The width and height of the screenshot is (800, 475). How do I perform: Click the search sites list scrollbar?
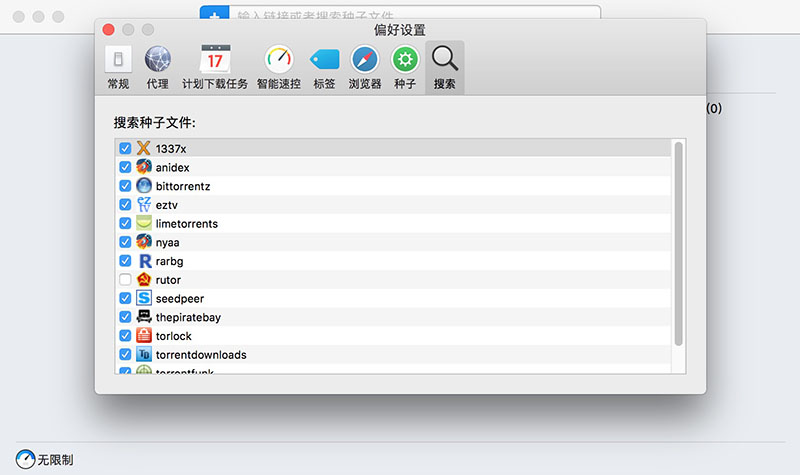[x=678, y=244]
